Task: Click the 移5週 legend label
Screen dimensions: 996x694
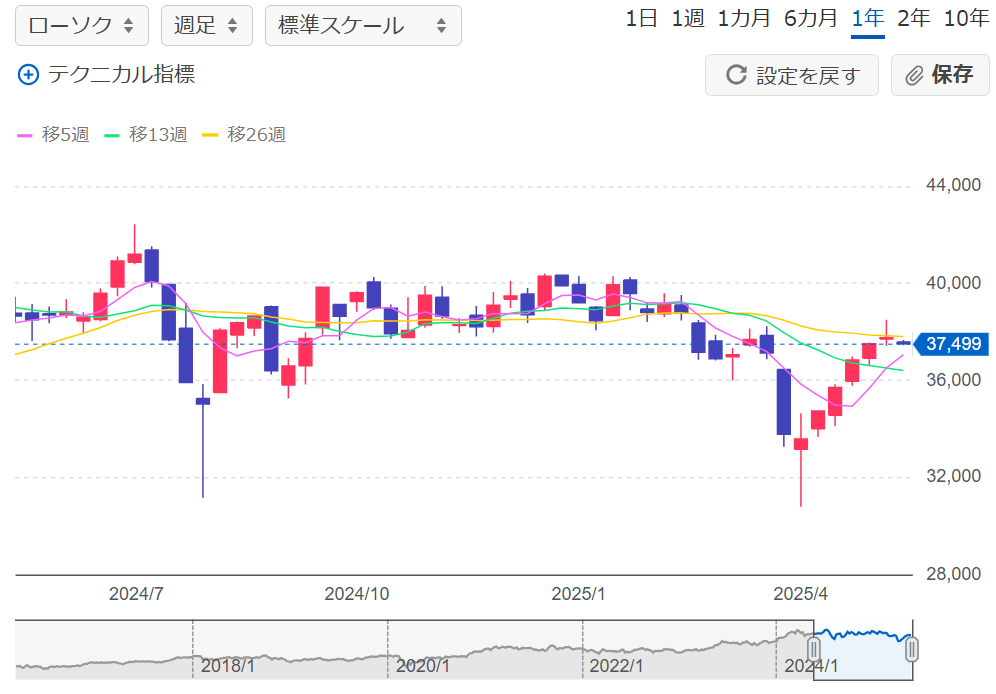Action: (65, 135)
